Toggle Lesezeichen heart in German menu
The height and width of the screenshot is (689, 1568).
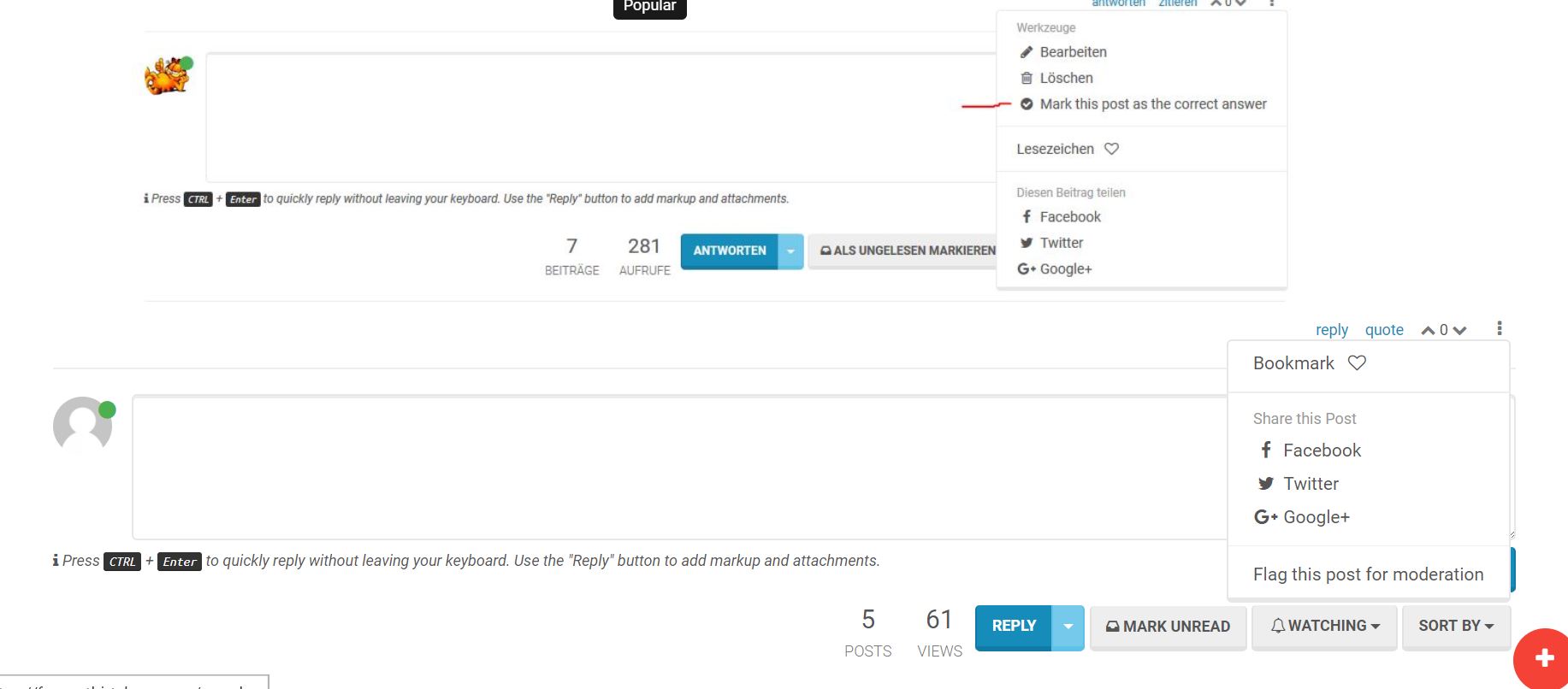click(1111, 149)
